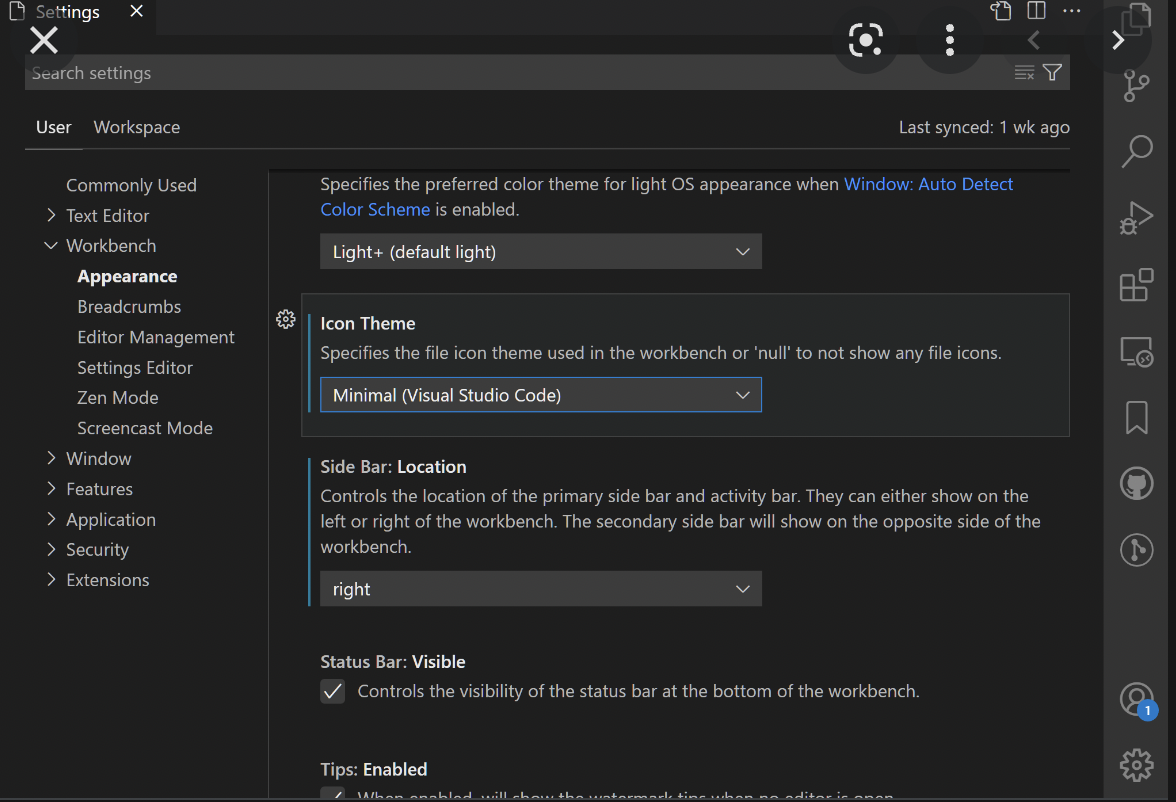The width and height of the screenshot is (1176, 802).
Task: Open the Side Bar: Location dropdown
Action: [x=541, y=589]
